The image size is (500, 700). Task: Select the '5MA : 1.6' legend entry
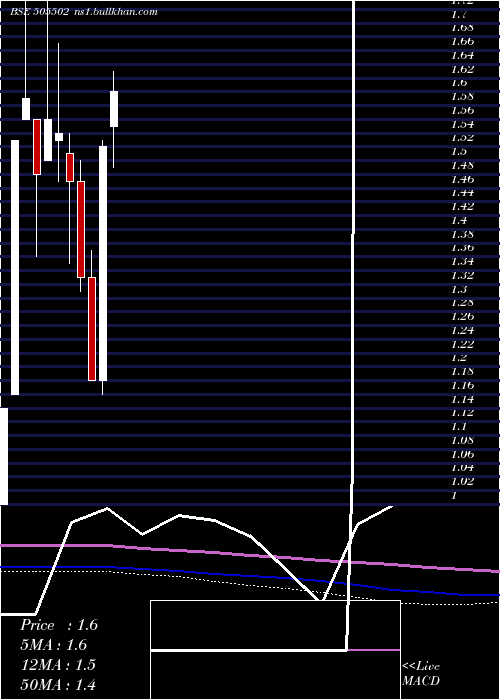54,645
